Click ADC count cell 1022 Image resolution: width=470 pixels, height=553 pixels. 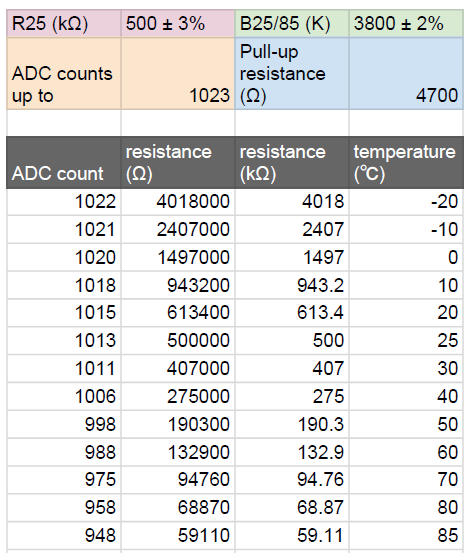pos(64,202)
